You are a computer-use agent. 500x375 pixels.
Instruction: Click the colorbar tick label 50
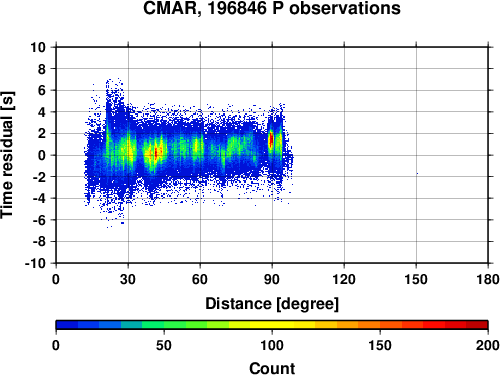tap(164, 345)
